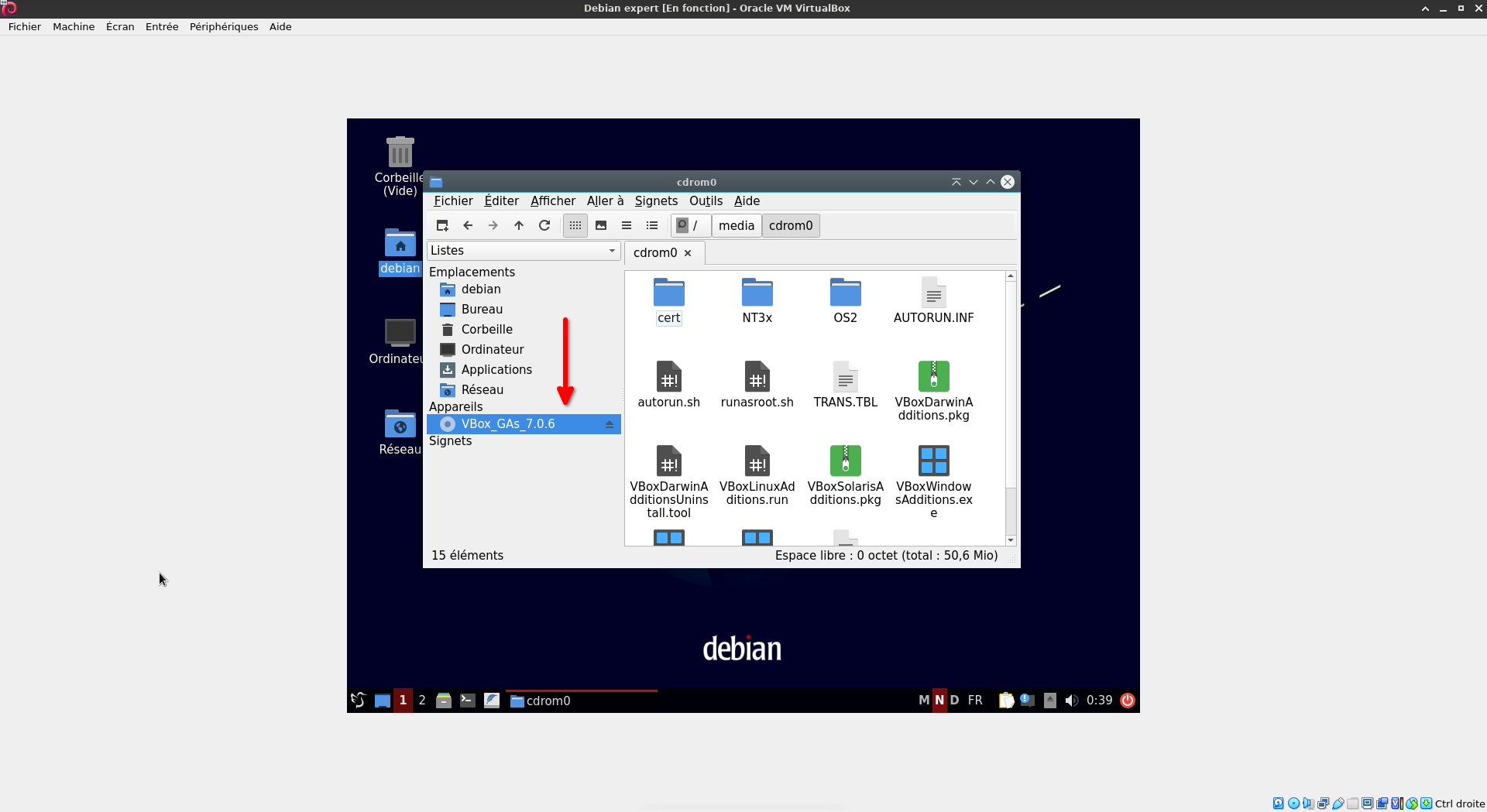The image size is (1487, 812).
Task: Open a new tab with the toolbar icon
Action: (442, 225)
